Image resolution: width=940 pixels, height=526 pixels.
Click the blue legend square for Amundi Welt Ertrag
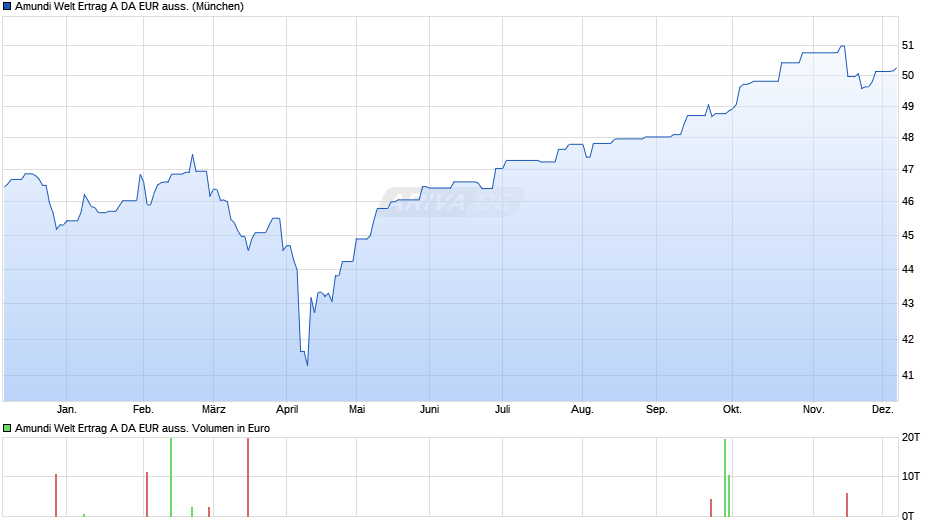click(7, 7)
